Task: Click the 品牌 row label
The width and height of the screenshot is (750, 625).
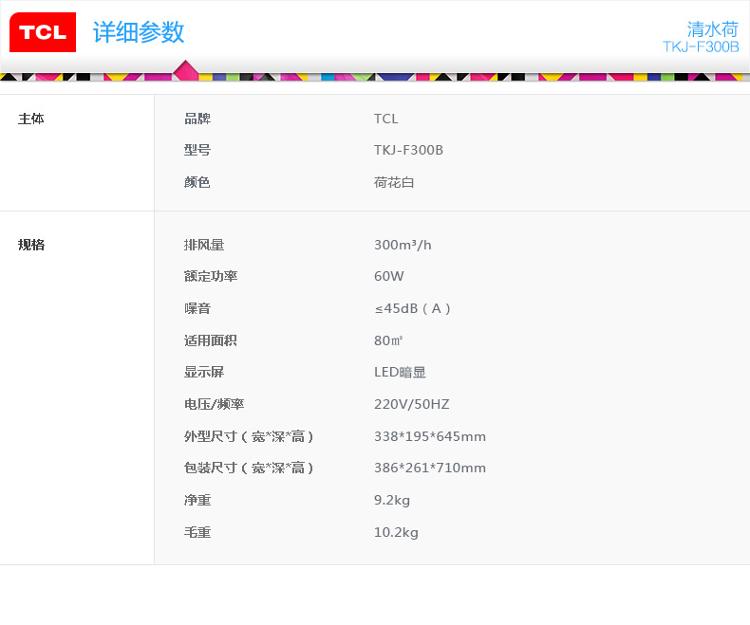Action: [198, 119]
